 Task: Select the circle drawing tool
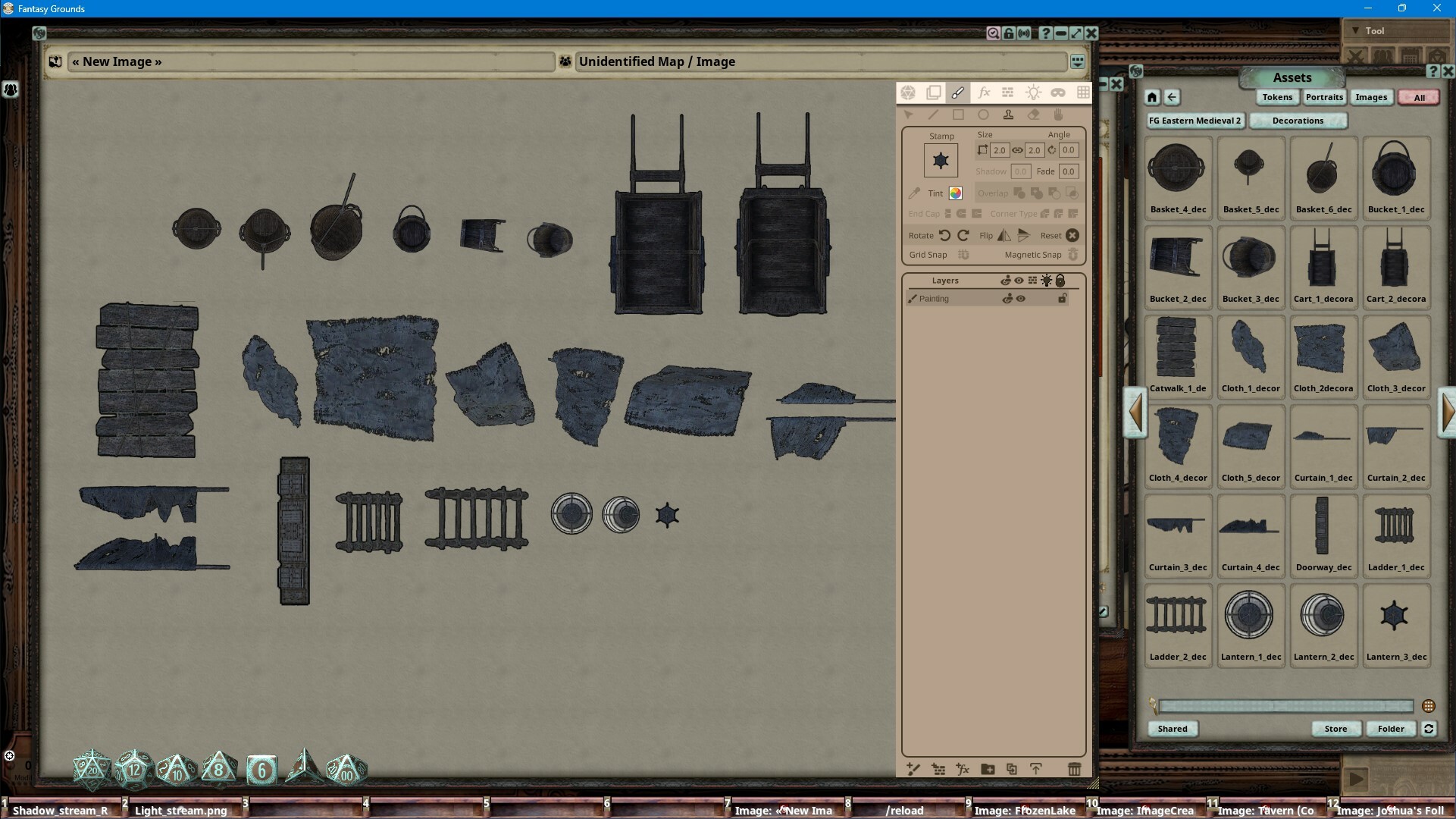pos(984,115)
